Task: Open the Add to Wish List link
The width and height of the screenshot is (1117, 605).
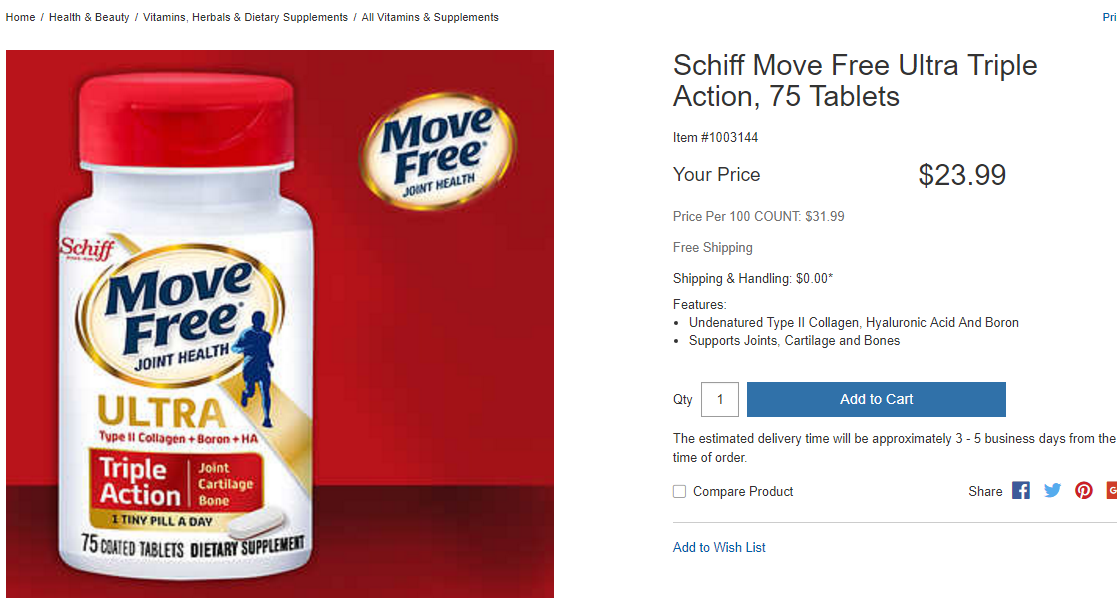Action: 719,547
